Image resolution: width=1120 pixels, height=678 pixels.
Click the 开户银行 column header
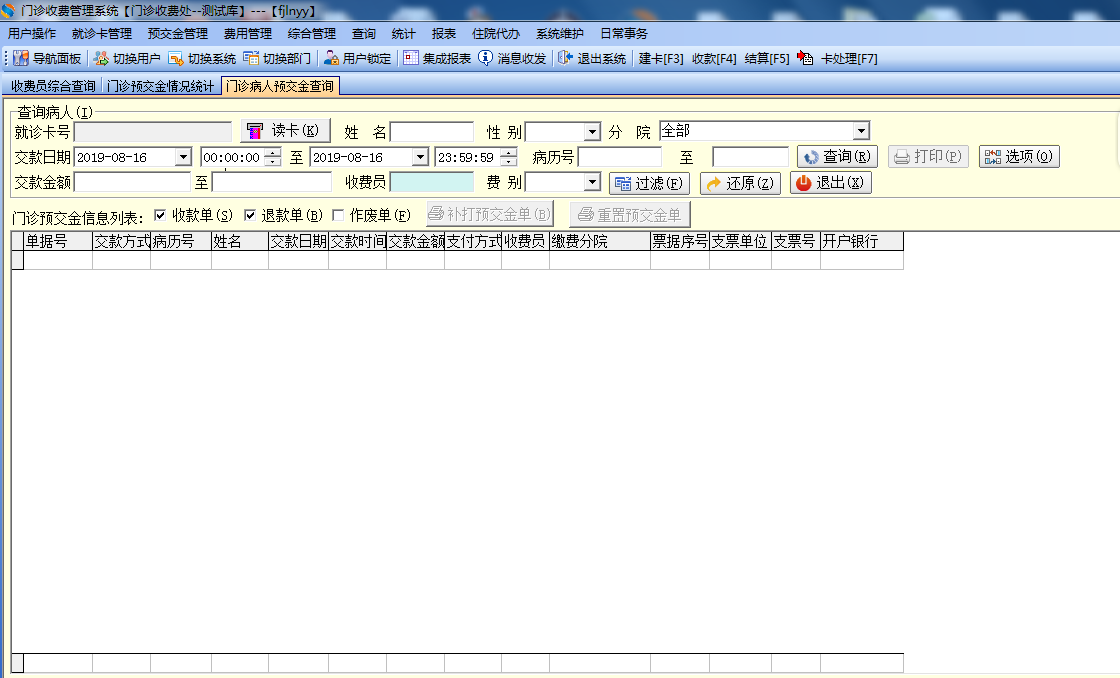coord(862,241)
